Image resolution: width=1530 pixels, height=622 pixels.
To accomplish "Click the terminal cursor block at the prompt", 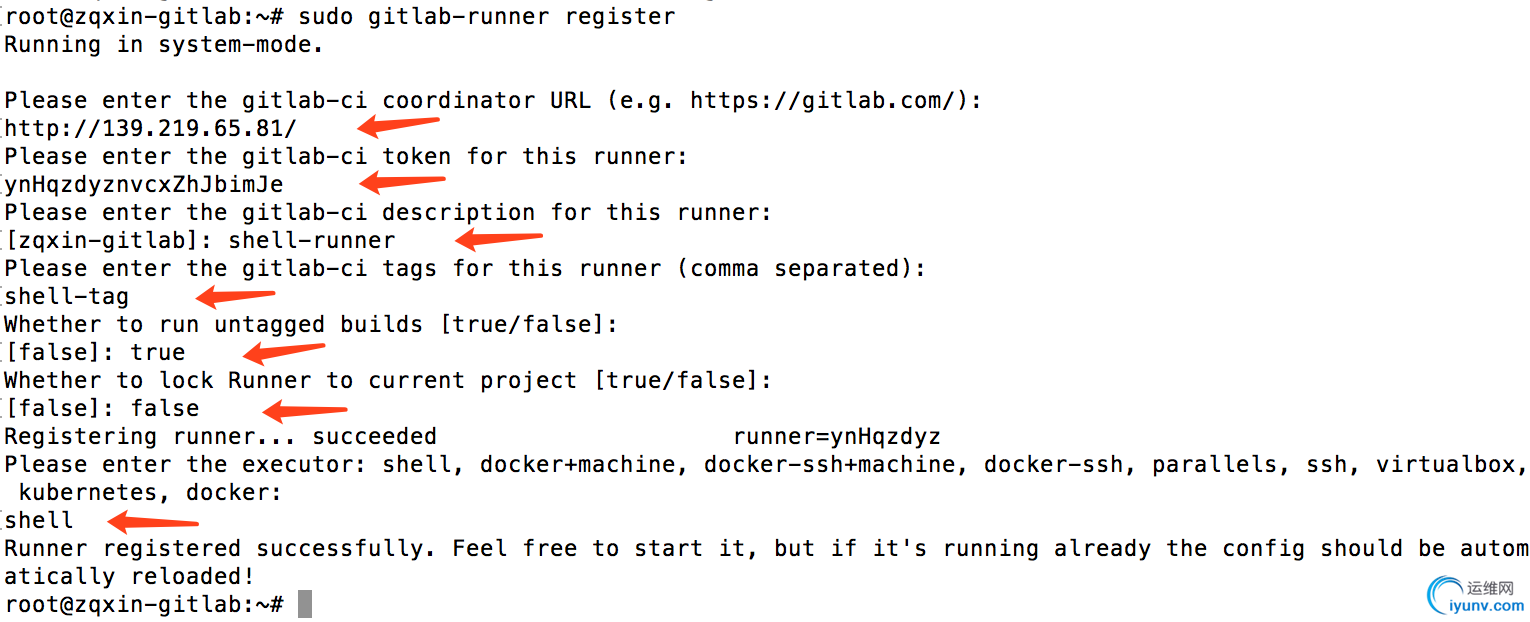I will (x=305, y=604).
